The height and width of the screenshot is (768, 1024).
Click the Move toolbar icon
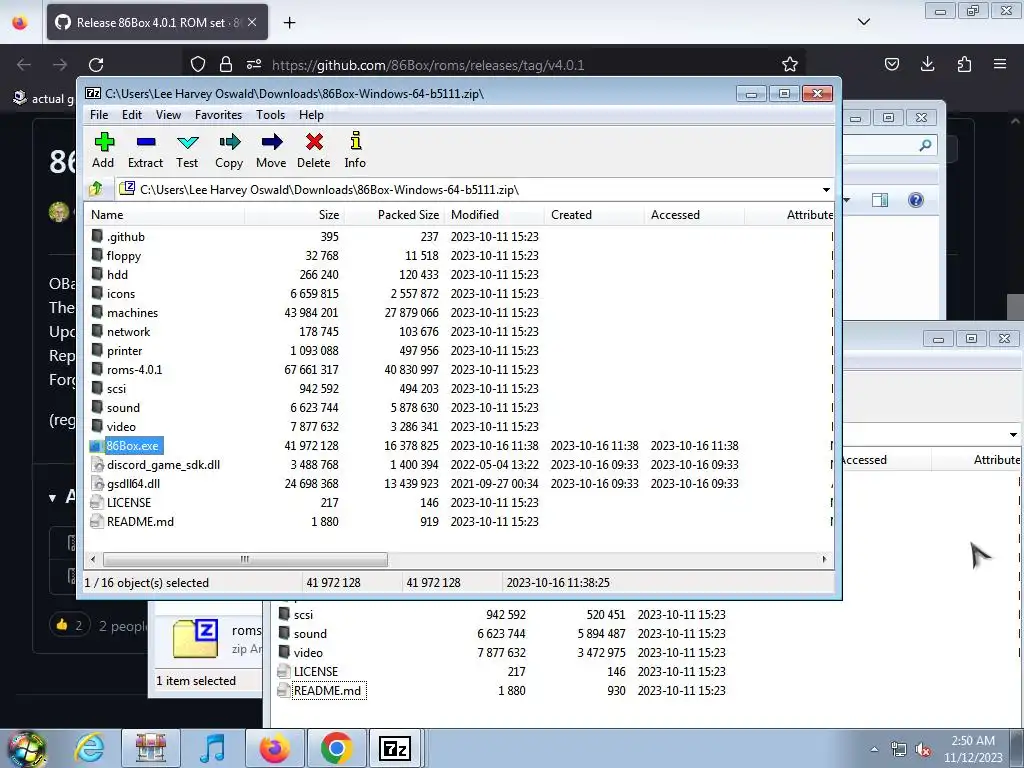coord(271,150)
